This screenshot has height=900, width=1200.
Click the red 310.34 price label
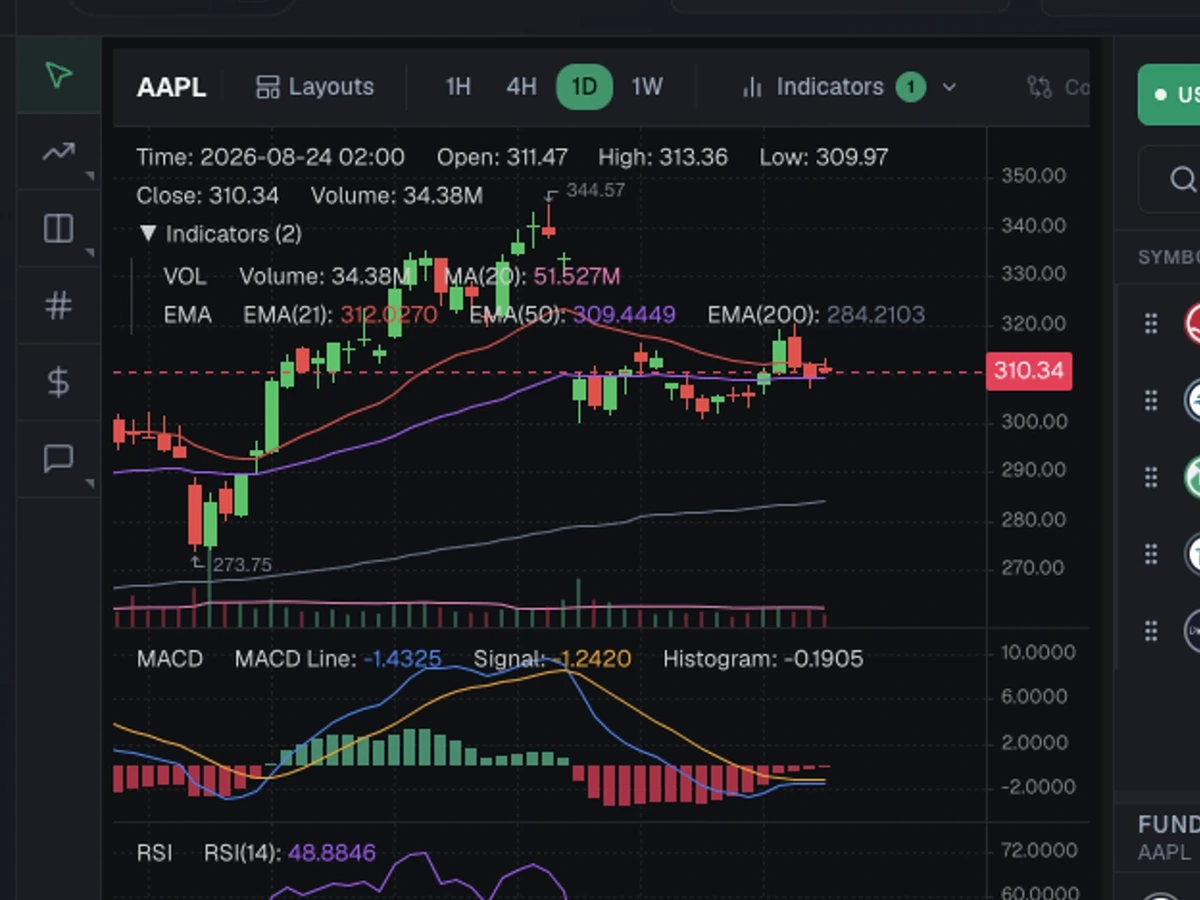coord(1028,371)
